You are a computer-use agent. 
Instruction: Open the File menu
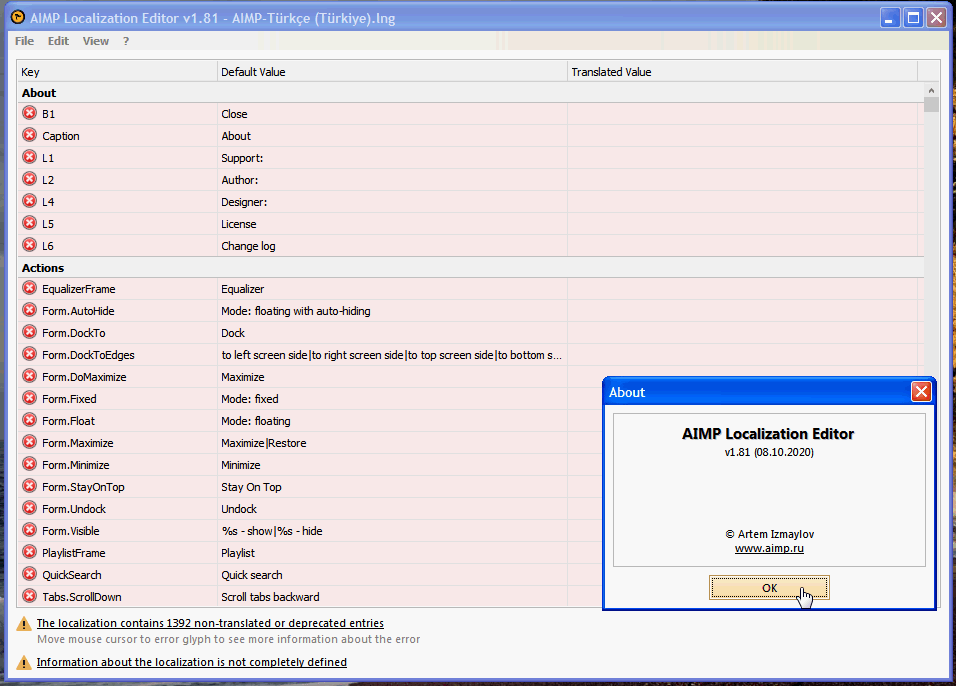[24, 41]
